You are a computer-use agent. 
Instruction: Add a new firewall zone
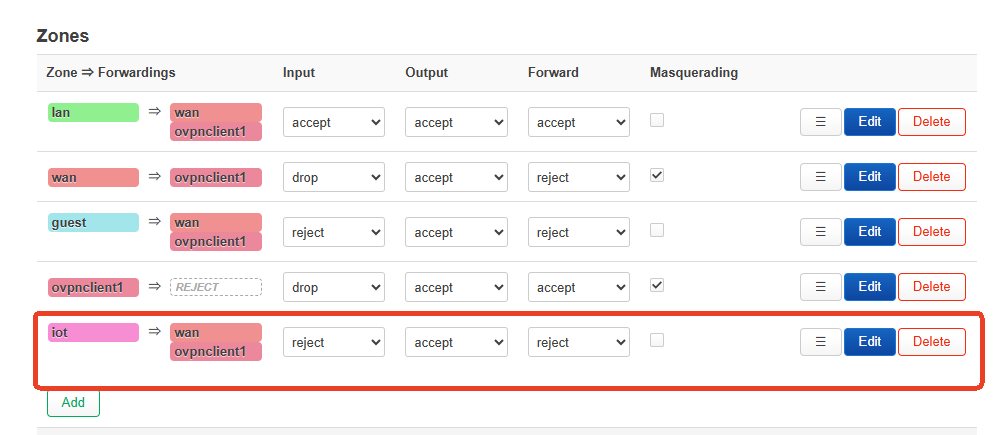tap(73, 403)
